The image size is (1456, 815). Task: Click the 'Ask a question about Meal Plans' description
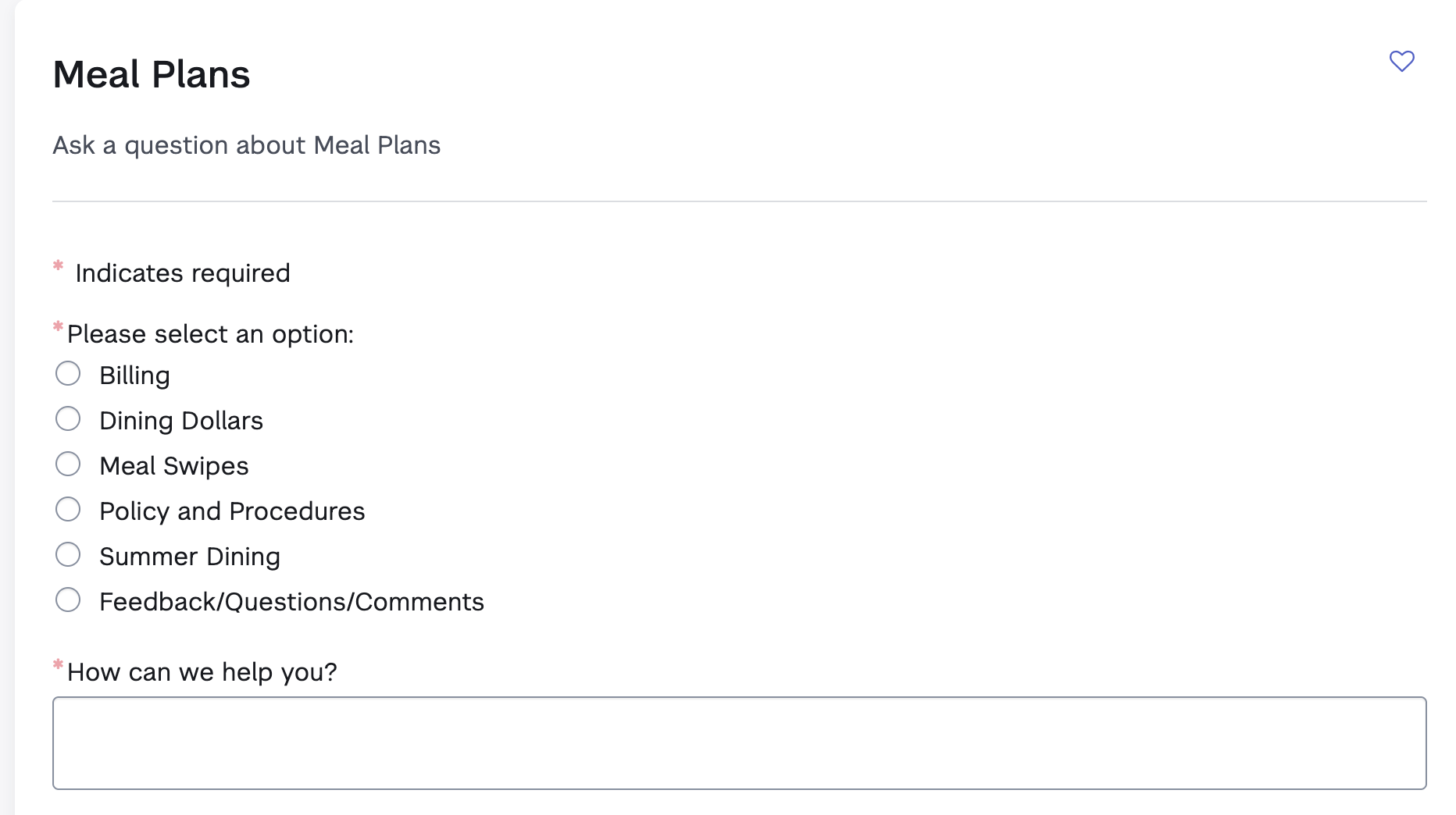pyautogui.click(x=246, y=145)
